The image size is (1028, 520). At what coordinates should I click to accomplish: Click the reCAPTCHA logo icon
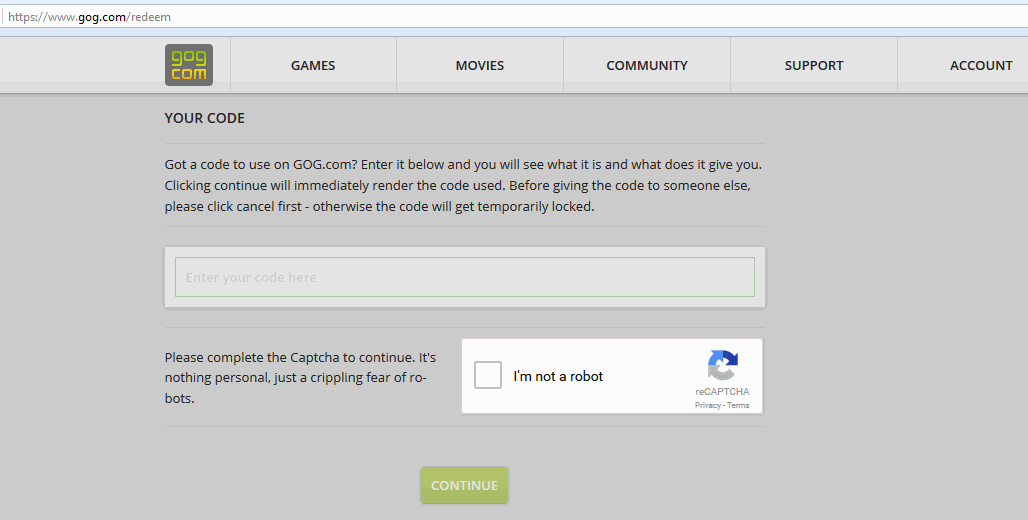722,365
